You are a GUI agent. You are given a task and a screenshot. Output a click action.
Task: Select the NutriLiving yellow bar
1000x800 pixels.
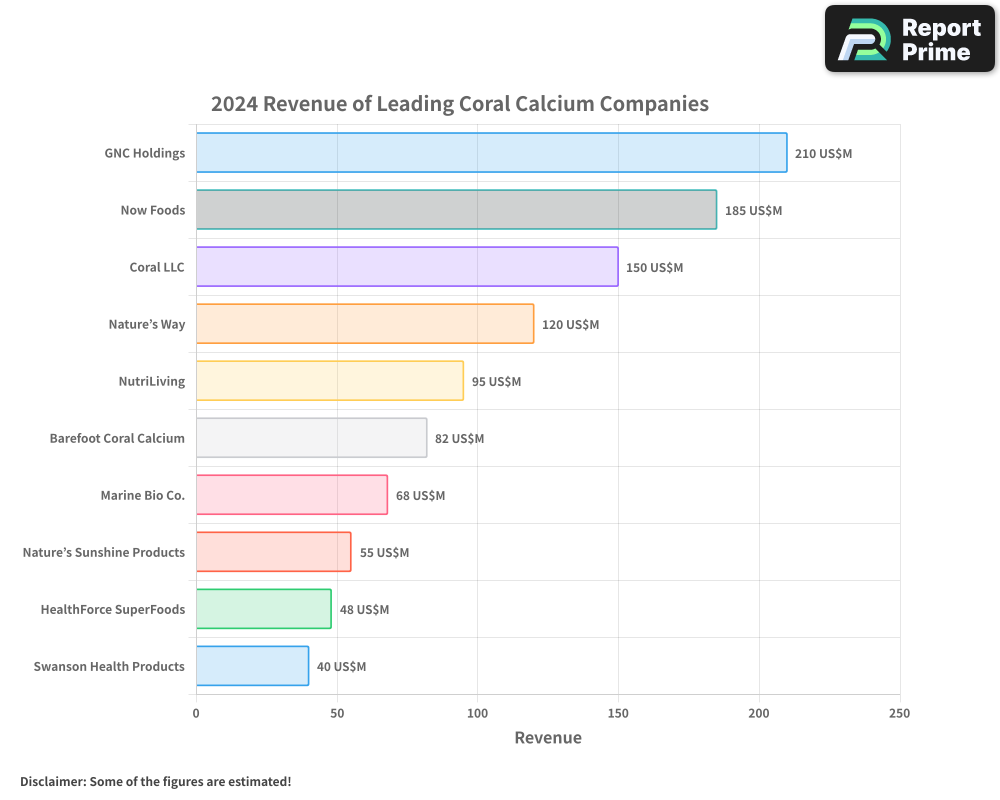330,381
